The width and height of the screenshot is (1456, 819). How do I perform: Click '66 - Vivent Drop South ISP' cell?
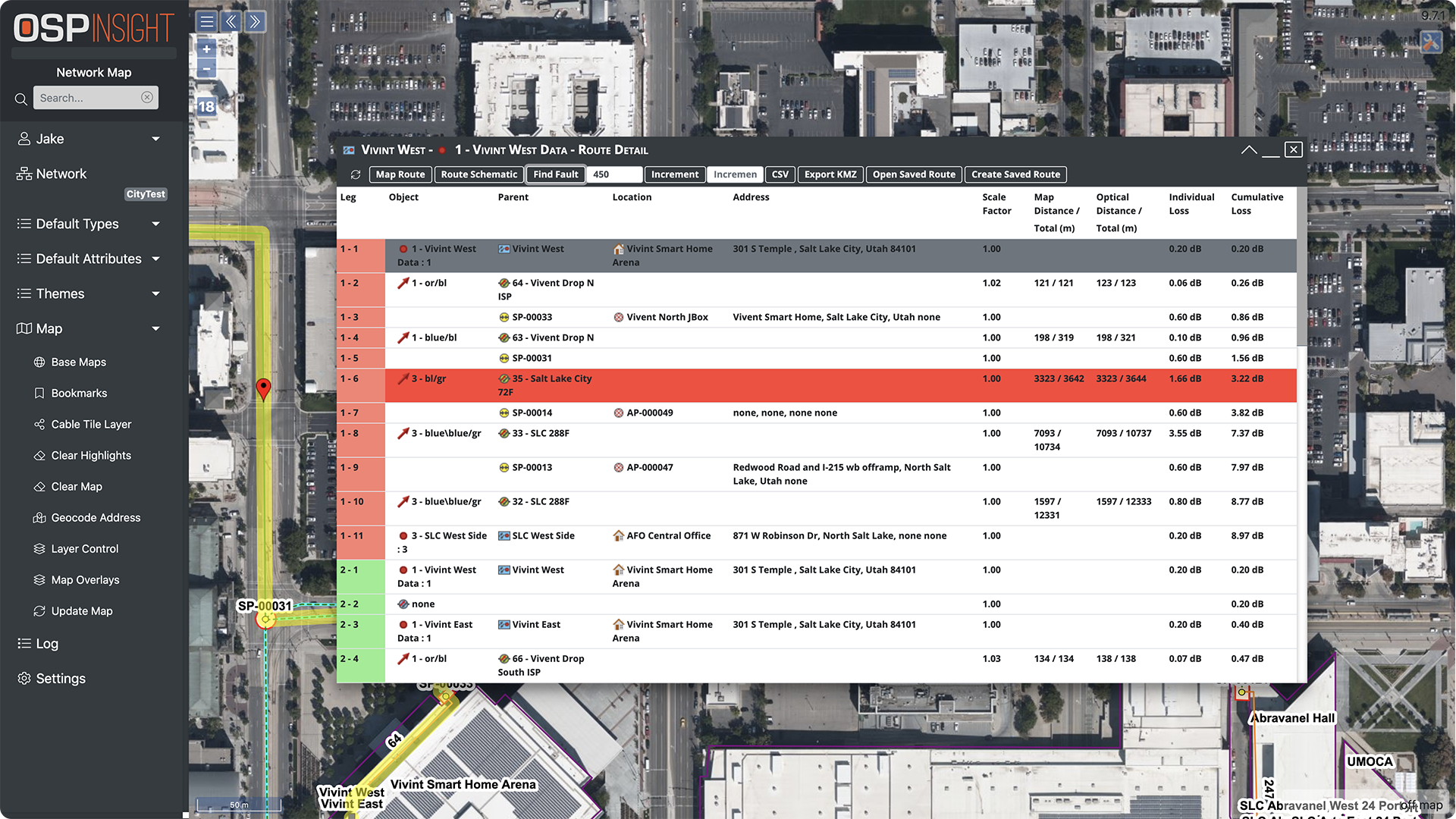pos(541,666)
